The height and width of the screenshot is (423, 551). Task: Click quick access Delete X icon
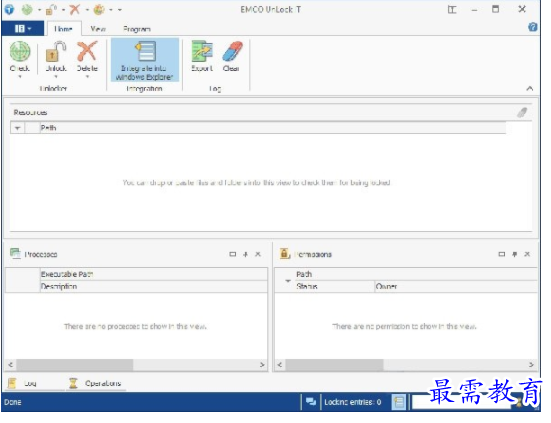pyautogui.click(x=74, y=9)
